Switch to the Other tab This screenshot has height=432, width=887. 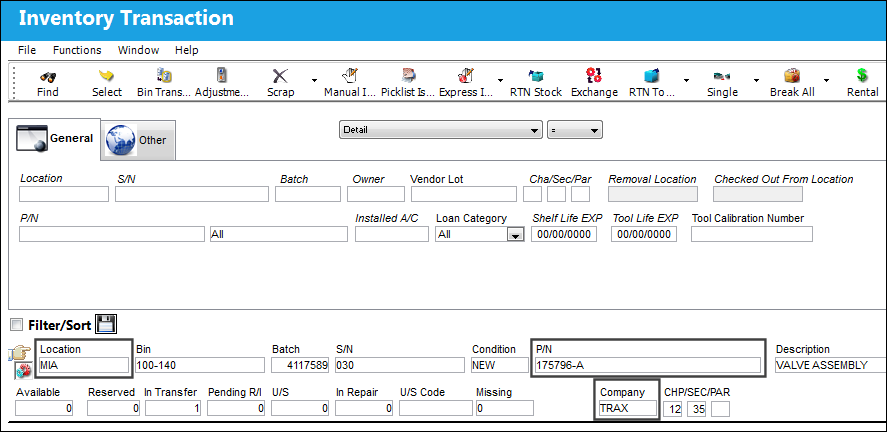(138, 140)
